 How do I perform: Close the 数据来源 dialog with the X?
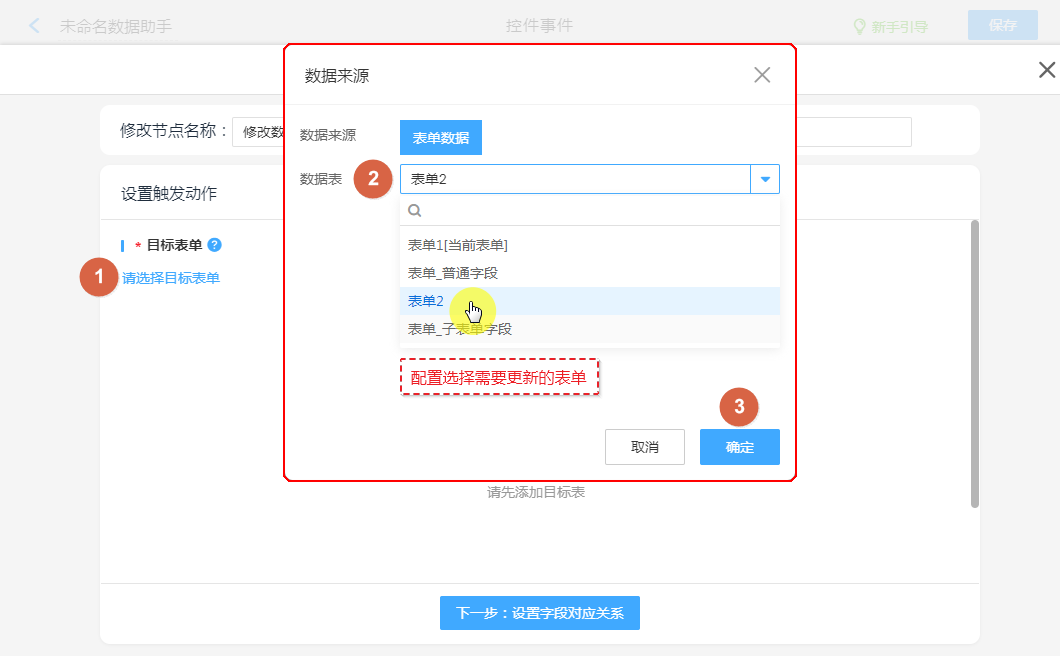(762, 75)
